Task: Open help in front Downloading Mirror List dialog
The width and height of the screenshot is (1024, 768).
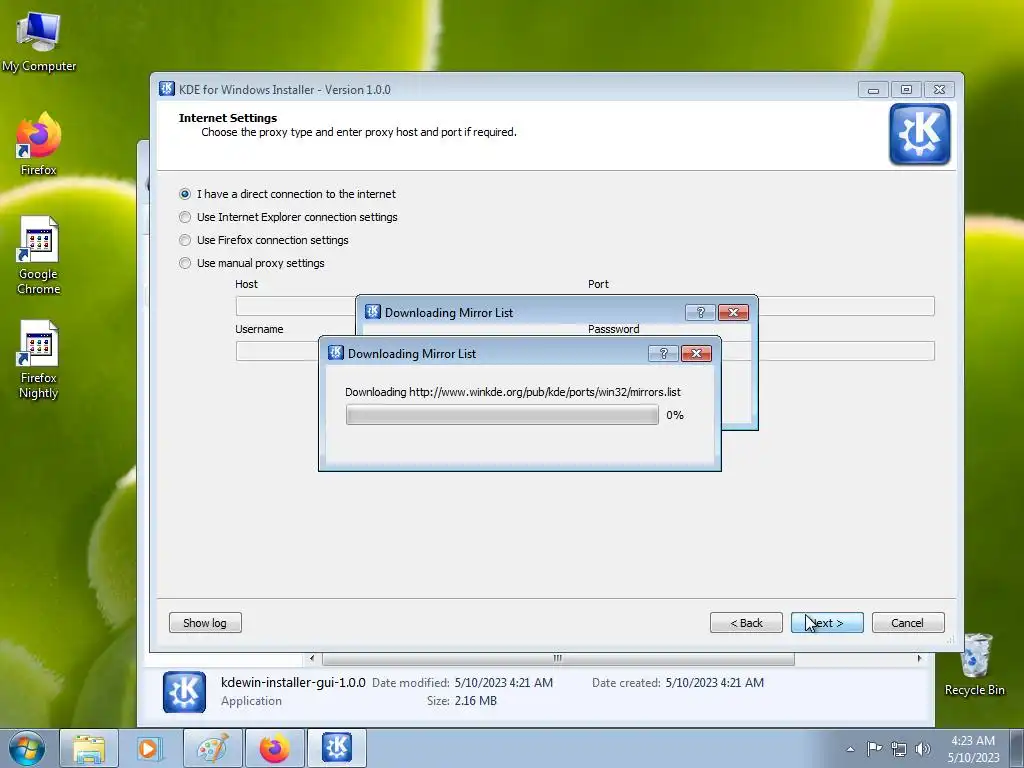Action: pos(663,353)
